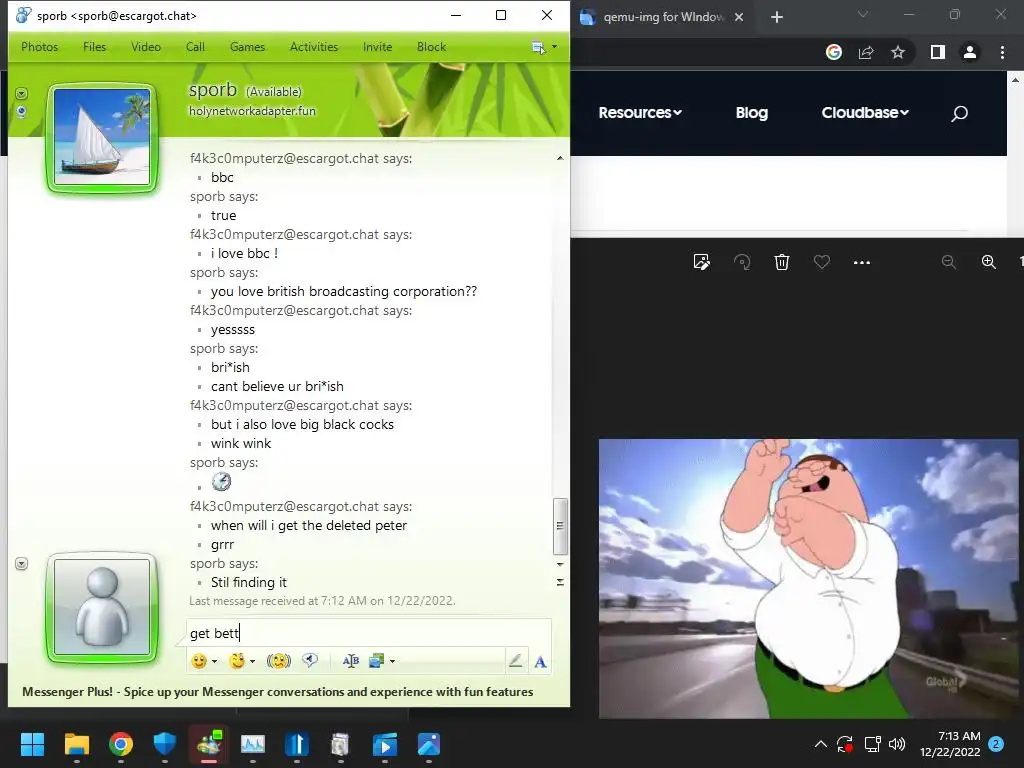Delete the picture using the trash icon
The width and height of the screenshot is (1024, 768).
coord(782,262)
